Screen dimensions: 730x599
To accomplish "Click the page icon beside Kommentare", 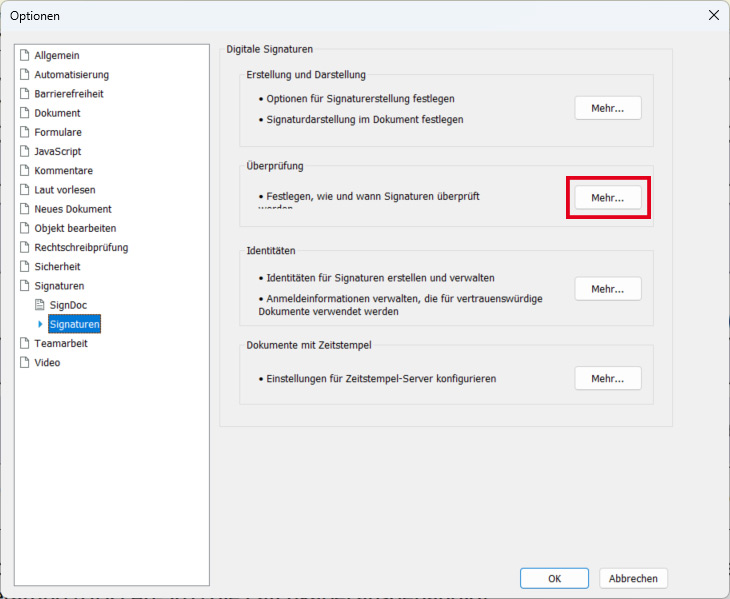I will [26, 171].
